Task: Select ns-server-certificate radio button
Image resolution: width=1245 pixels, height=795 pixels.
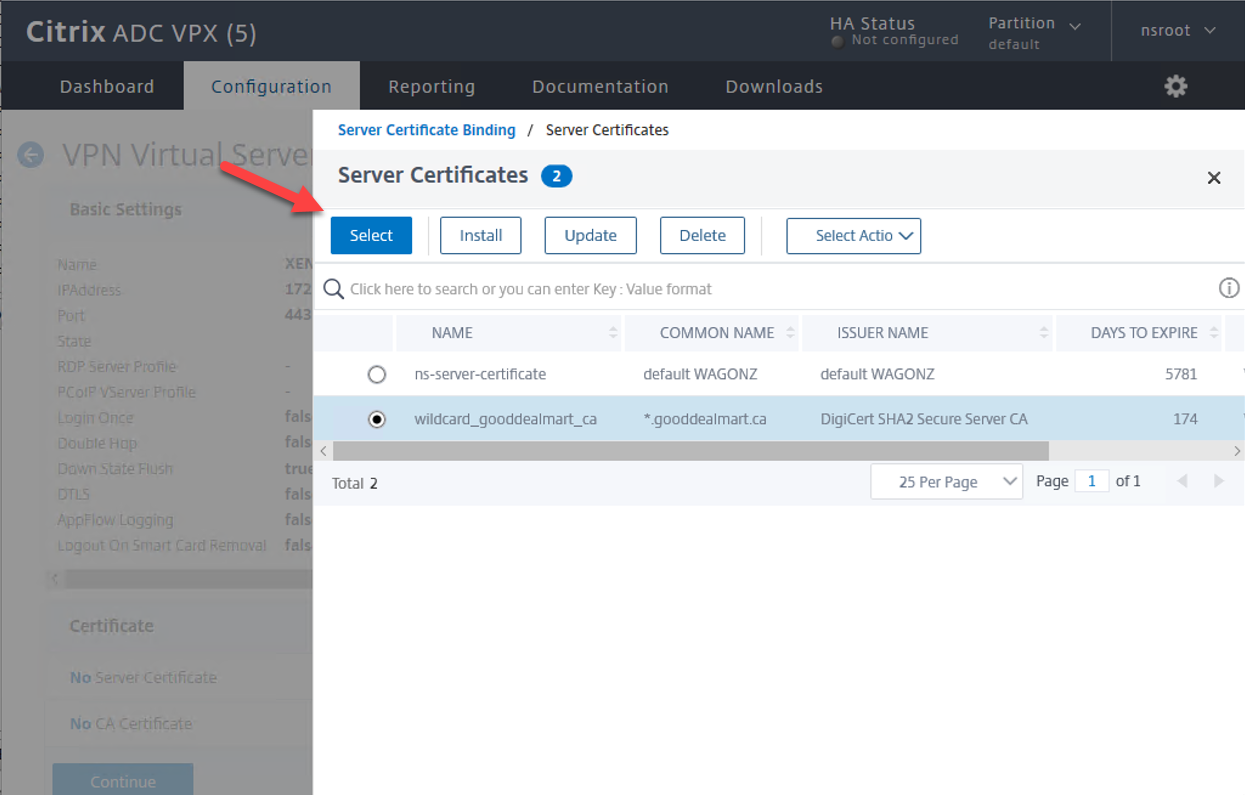Action: tap(377, 375)
